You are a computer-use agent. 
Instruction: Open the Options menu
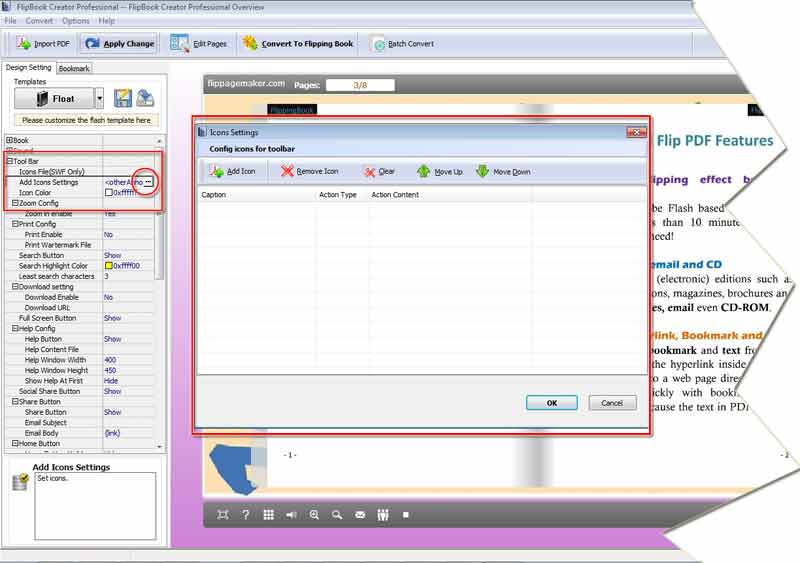(76, 21)
